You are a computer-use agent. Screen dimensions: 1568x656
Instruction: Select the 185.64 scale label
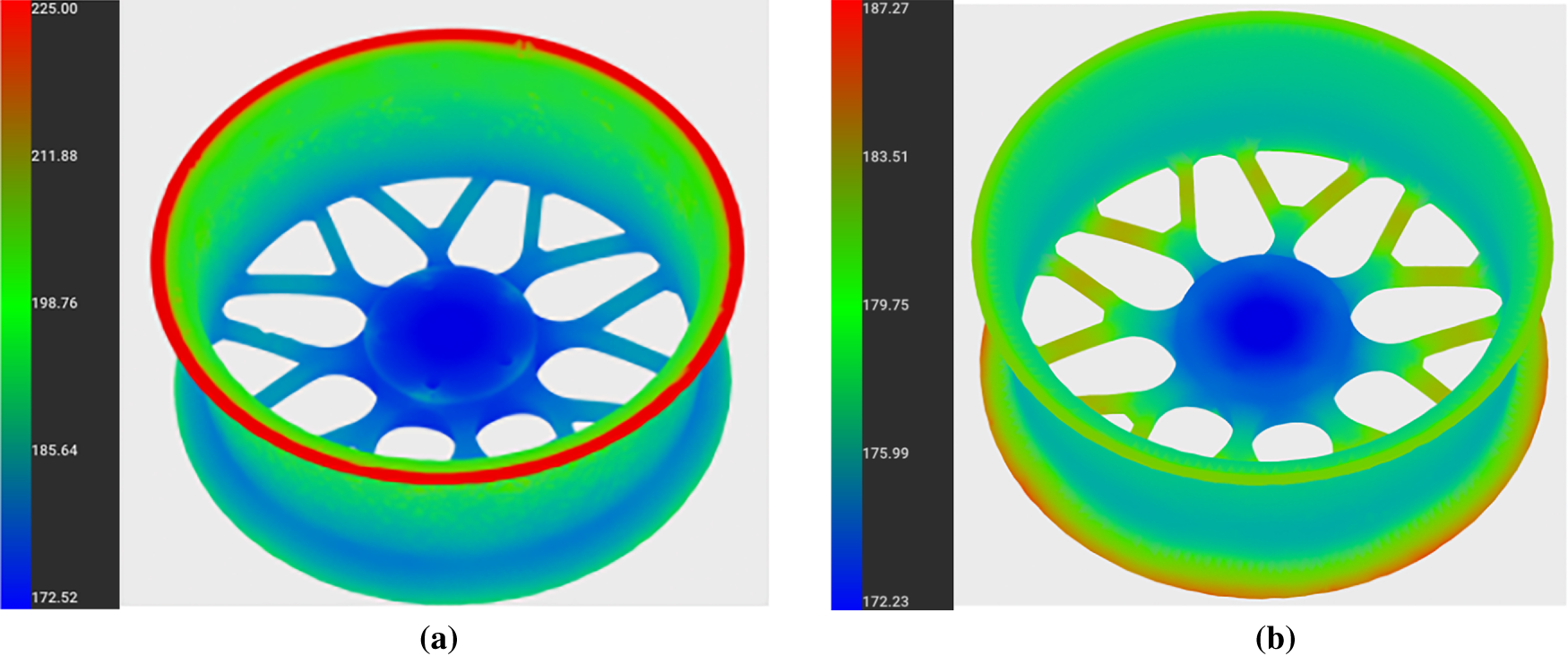coord(55,450)
